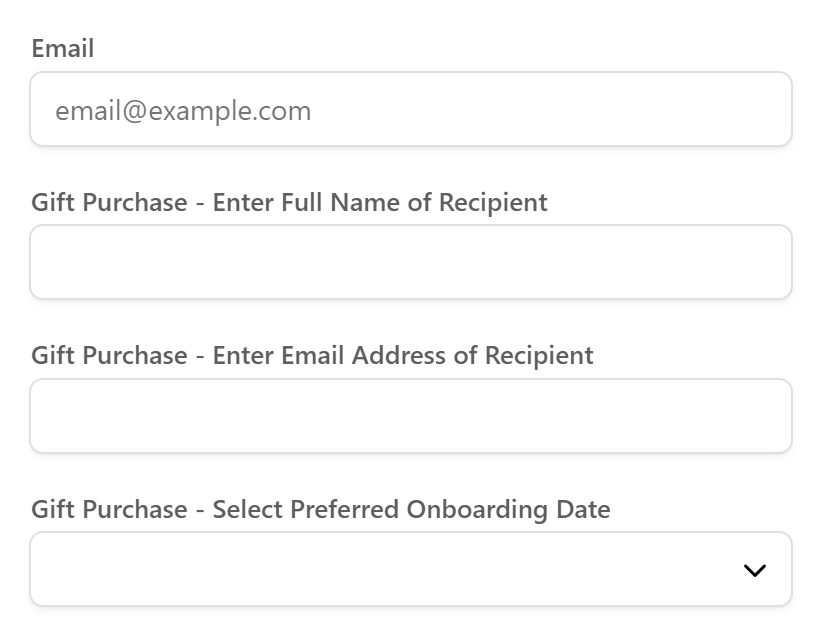Activate the text box below Email Address of Recipient
Viewport: 833px width, 644px height.
point(300,416)
